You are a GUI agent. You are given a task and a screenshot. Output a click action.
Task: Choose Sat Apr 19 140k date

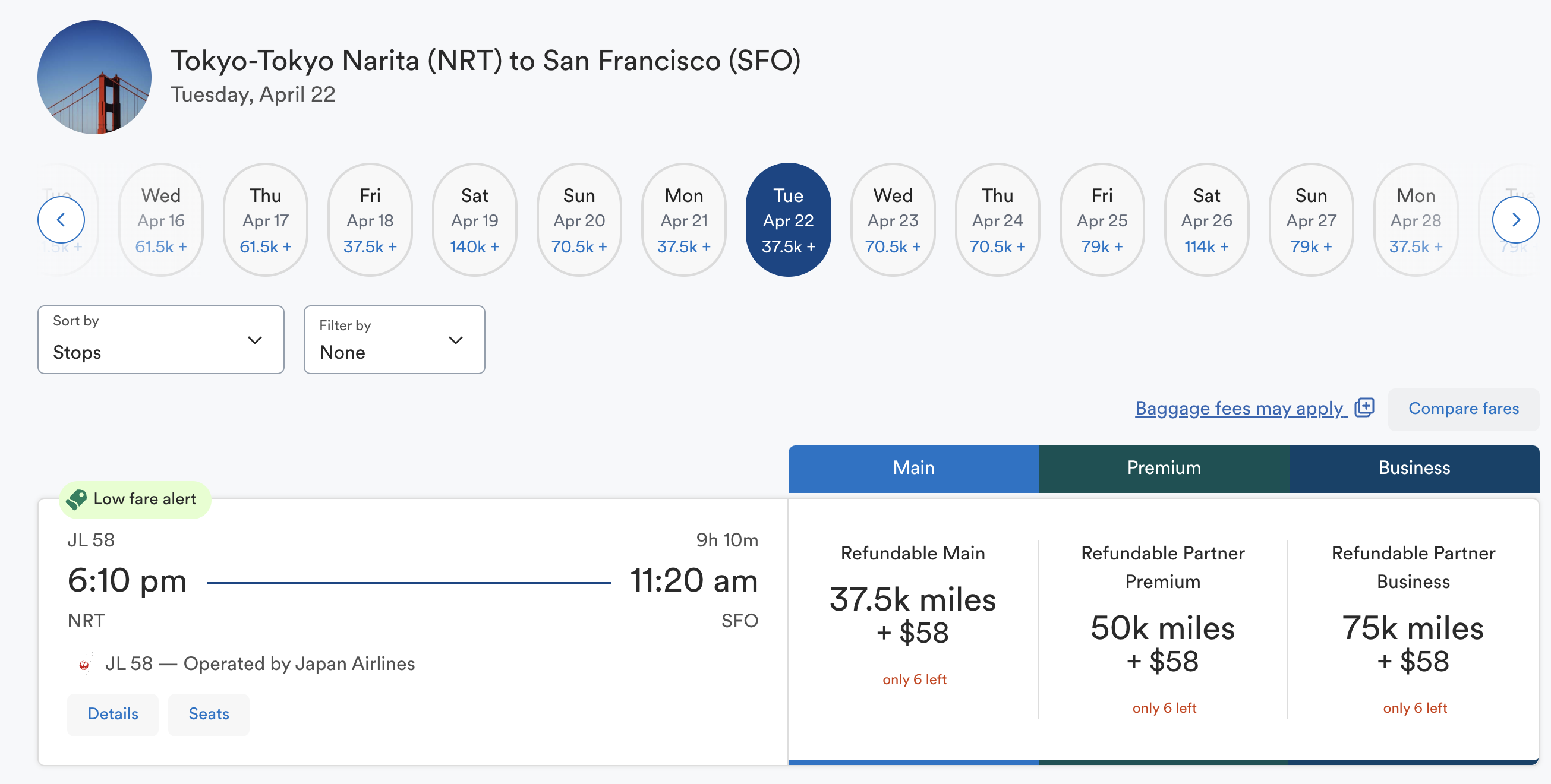[x=474, y=220]
